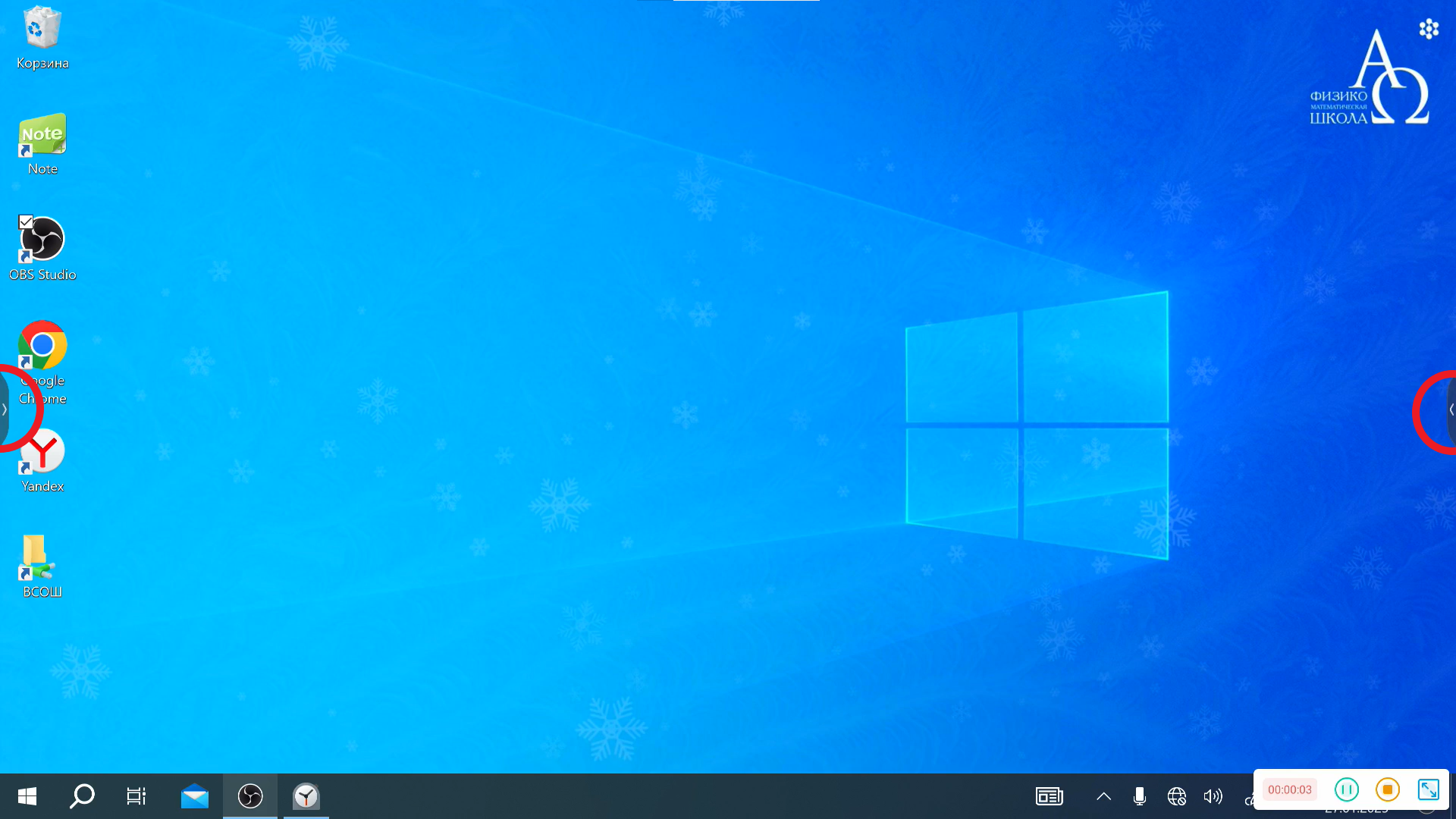
Task: Show hidden system tray icons
Action: (1104, 796)
